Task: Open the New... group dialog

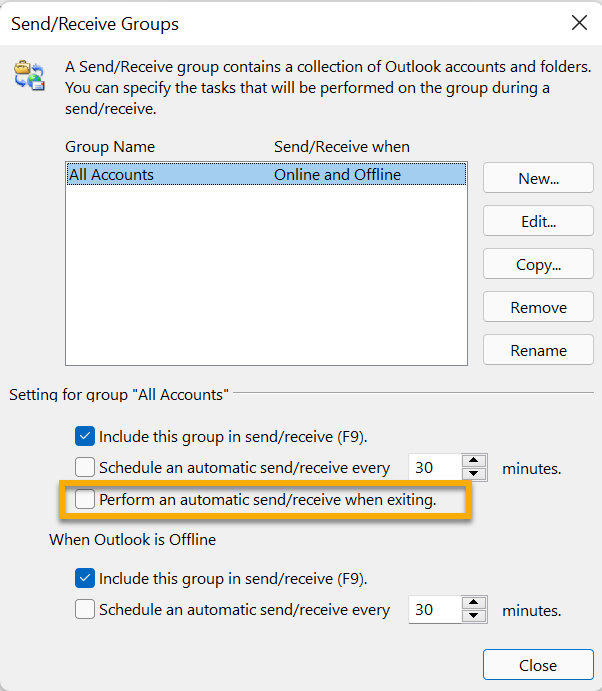Action: coord(538,178)
